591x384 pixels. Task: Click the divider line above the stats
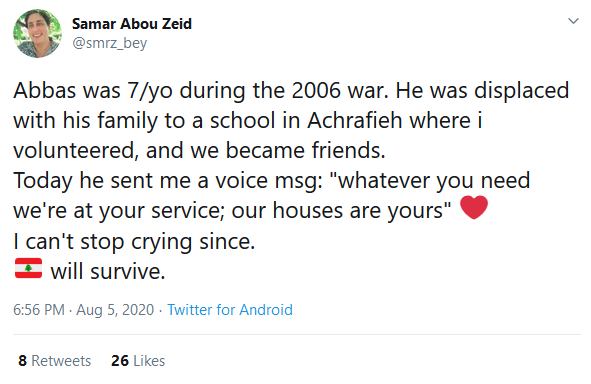pyautogui.click(x=297, y=334)
